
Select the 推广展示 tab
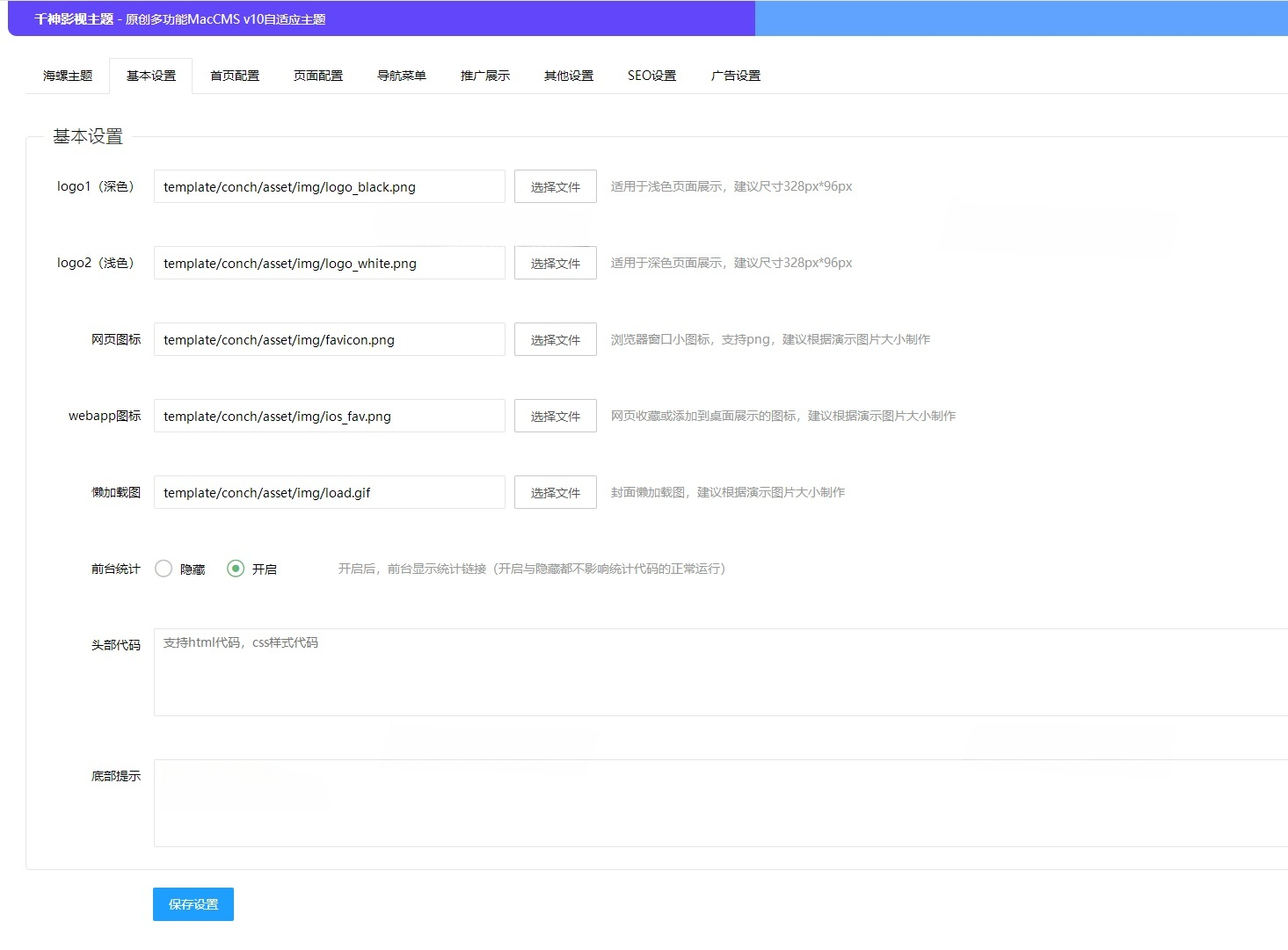(485, 76)
